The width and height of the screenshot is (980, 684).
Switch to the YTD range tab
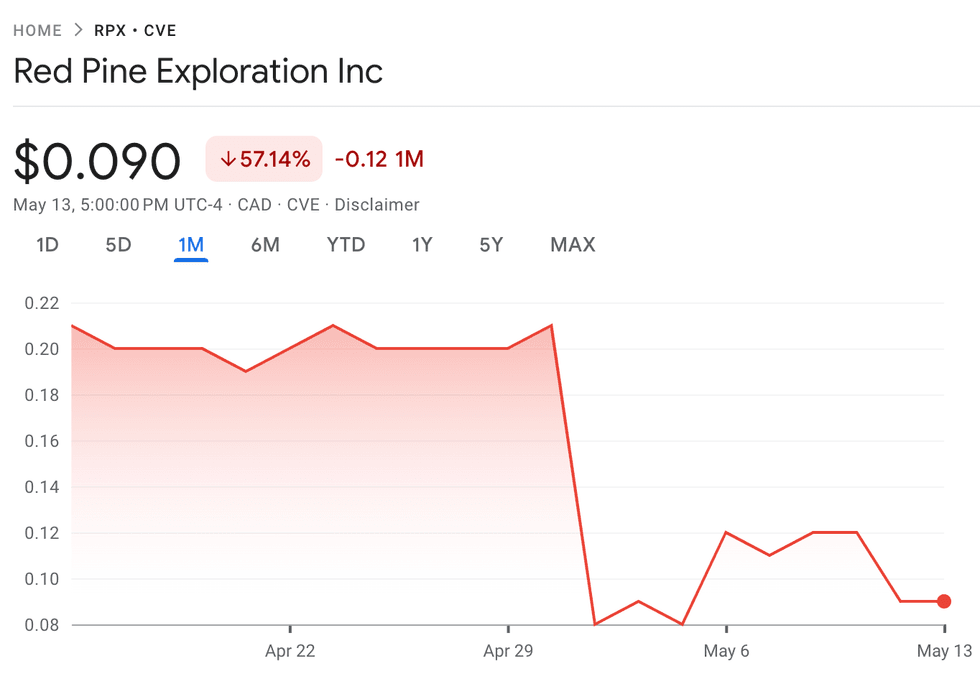pos(346,244)
